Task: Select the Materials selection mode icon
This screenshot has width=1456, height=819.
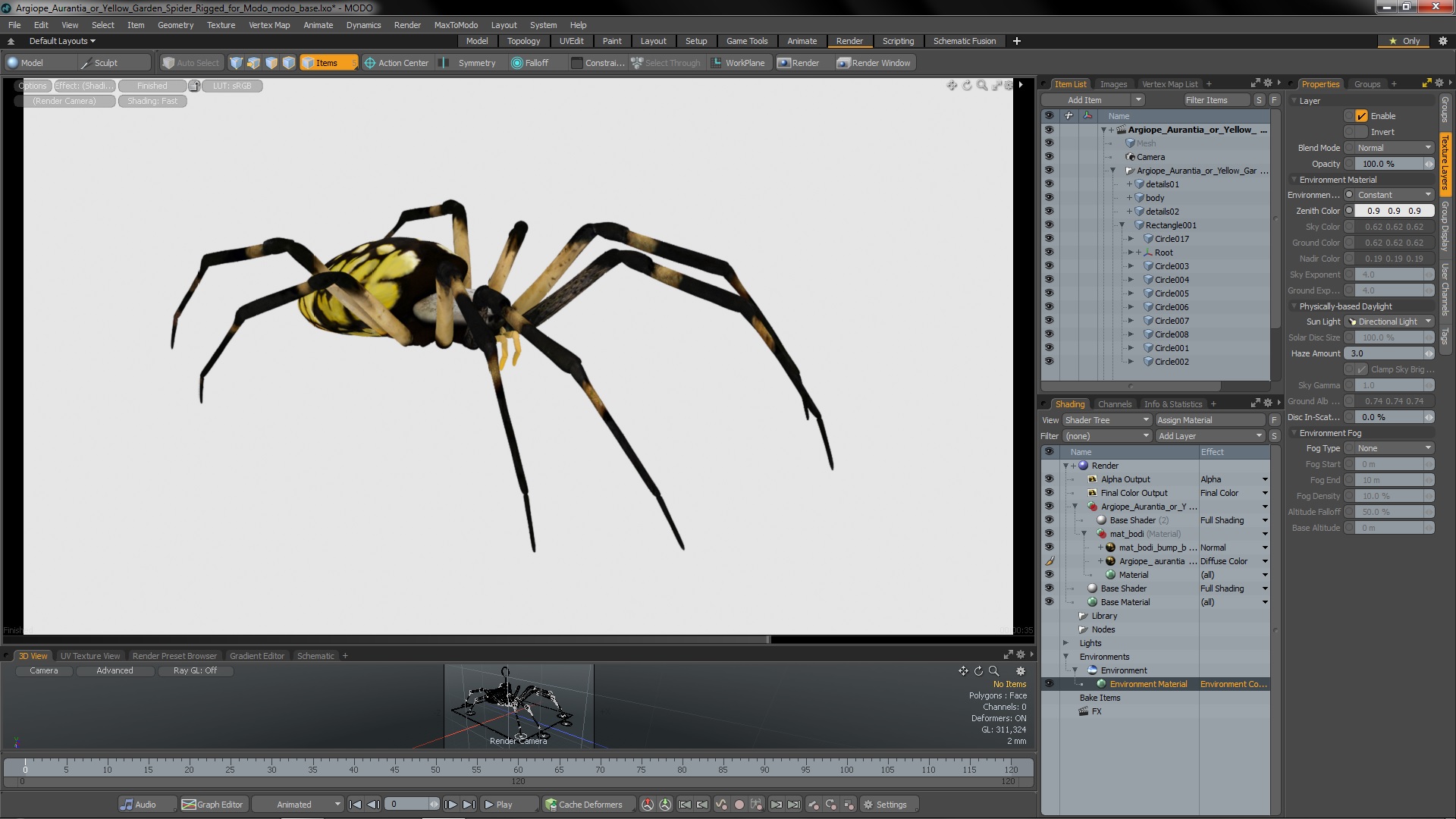Action: [288, 63]
